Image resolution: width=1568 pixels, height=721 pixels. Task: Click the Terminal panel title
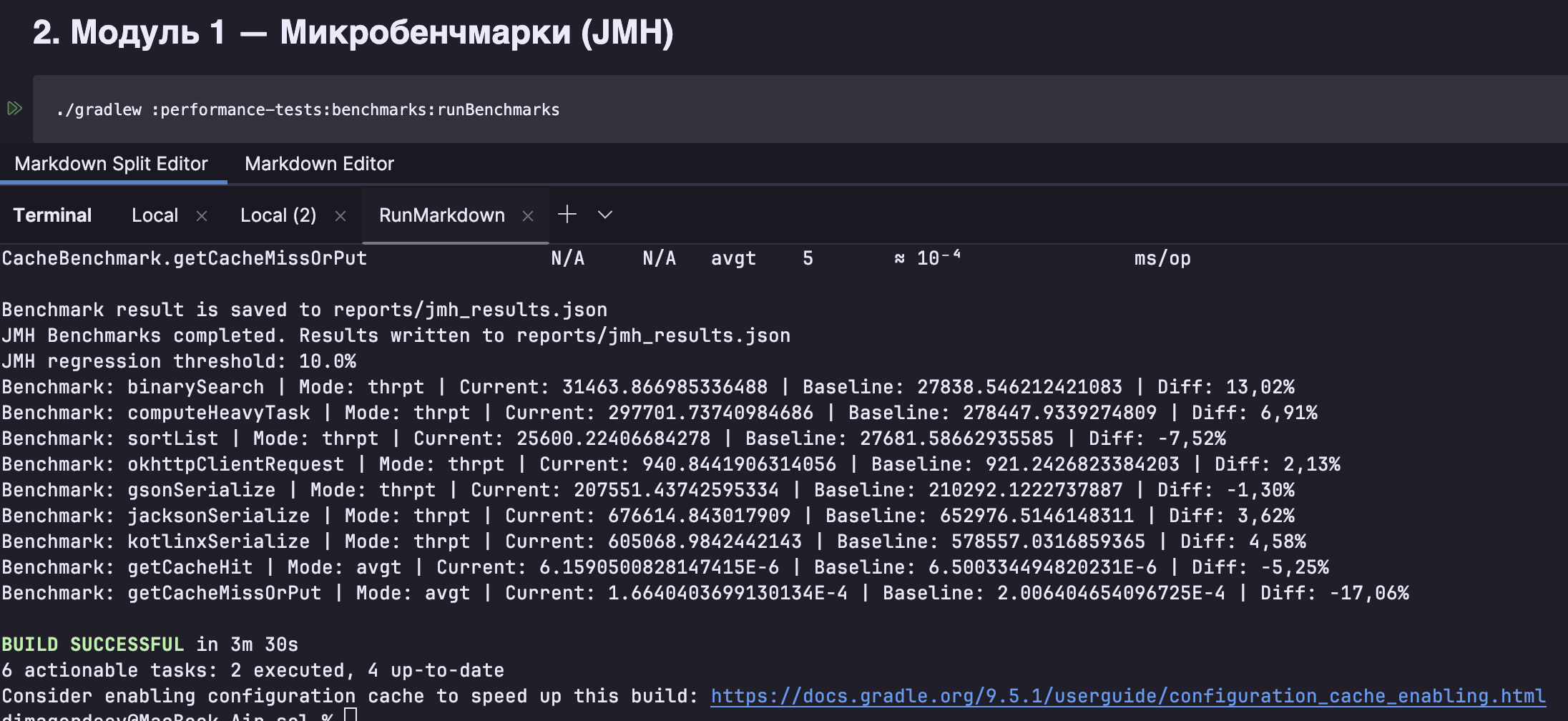[52, 215]
